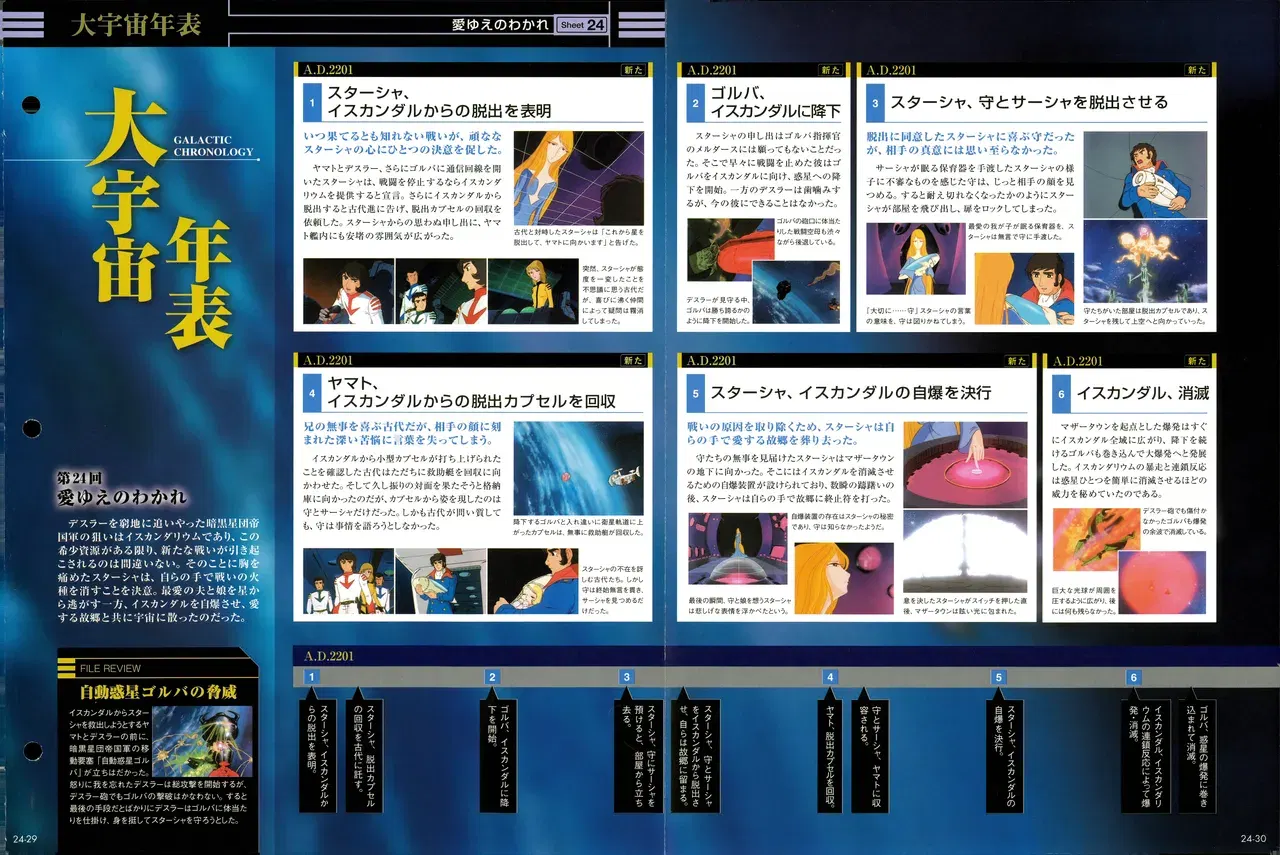Click the 自動惑星ゴルバの脅威 title
Image resolution: width=1280 pixels, height=855 pixels.
[159, 691]
